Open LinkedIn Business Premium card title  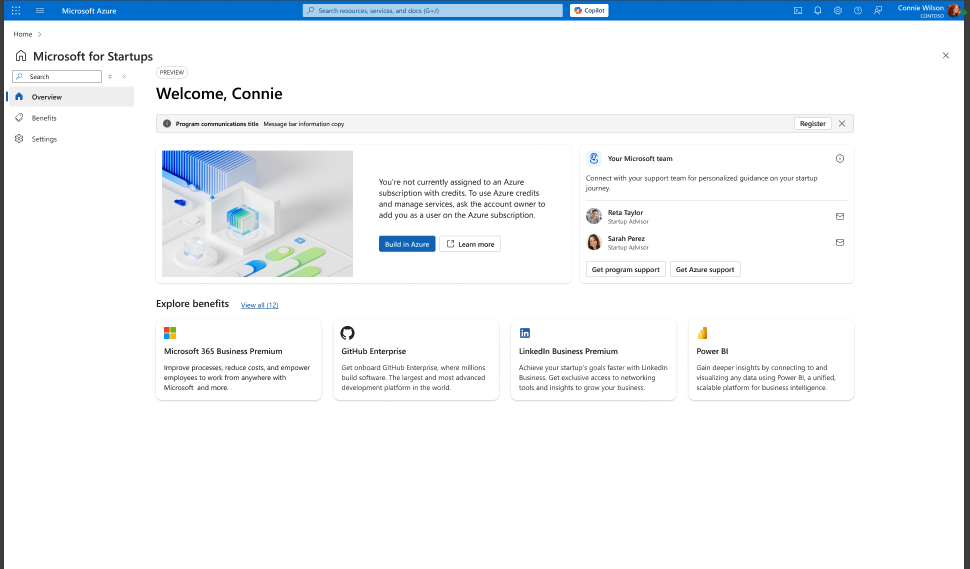pos(568,351)
